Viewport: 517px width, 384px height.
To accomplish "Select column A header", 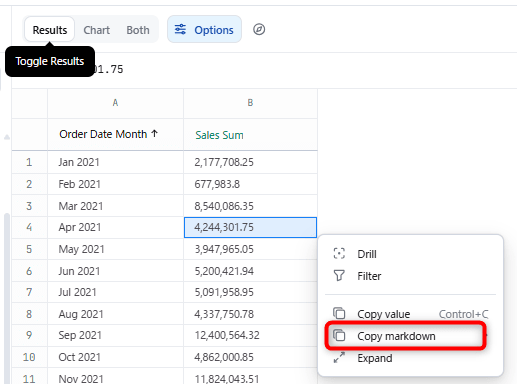I will tap(115, 103).
